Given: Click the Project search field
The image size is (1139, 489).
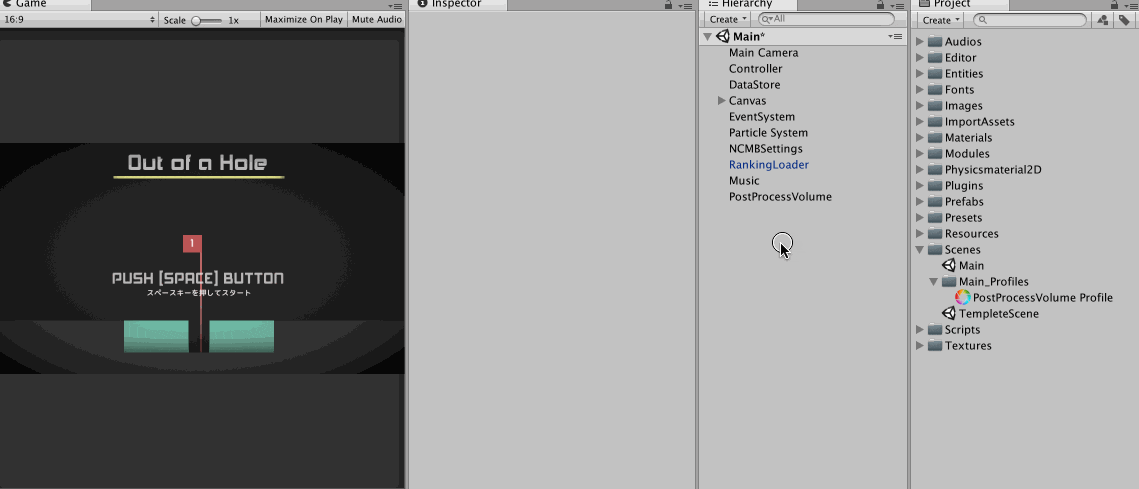Looking at the screenshot, I should (x=1030, y=20).
